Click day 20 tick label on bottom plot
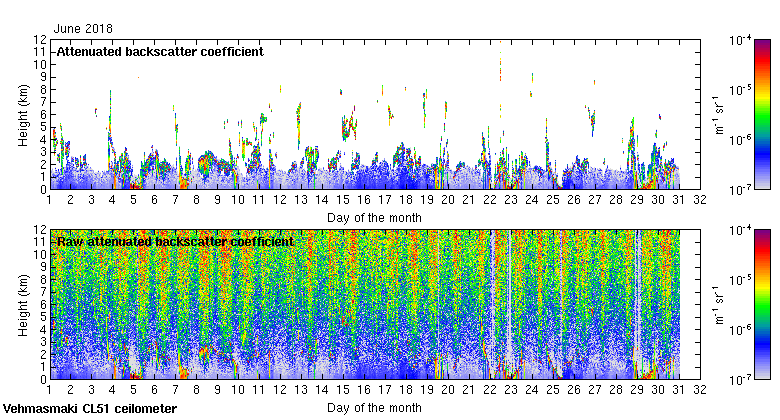Image resolution: width=780 pixels, height=420 pixels. (x=448, y=390)
